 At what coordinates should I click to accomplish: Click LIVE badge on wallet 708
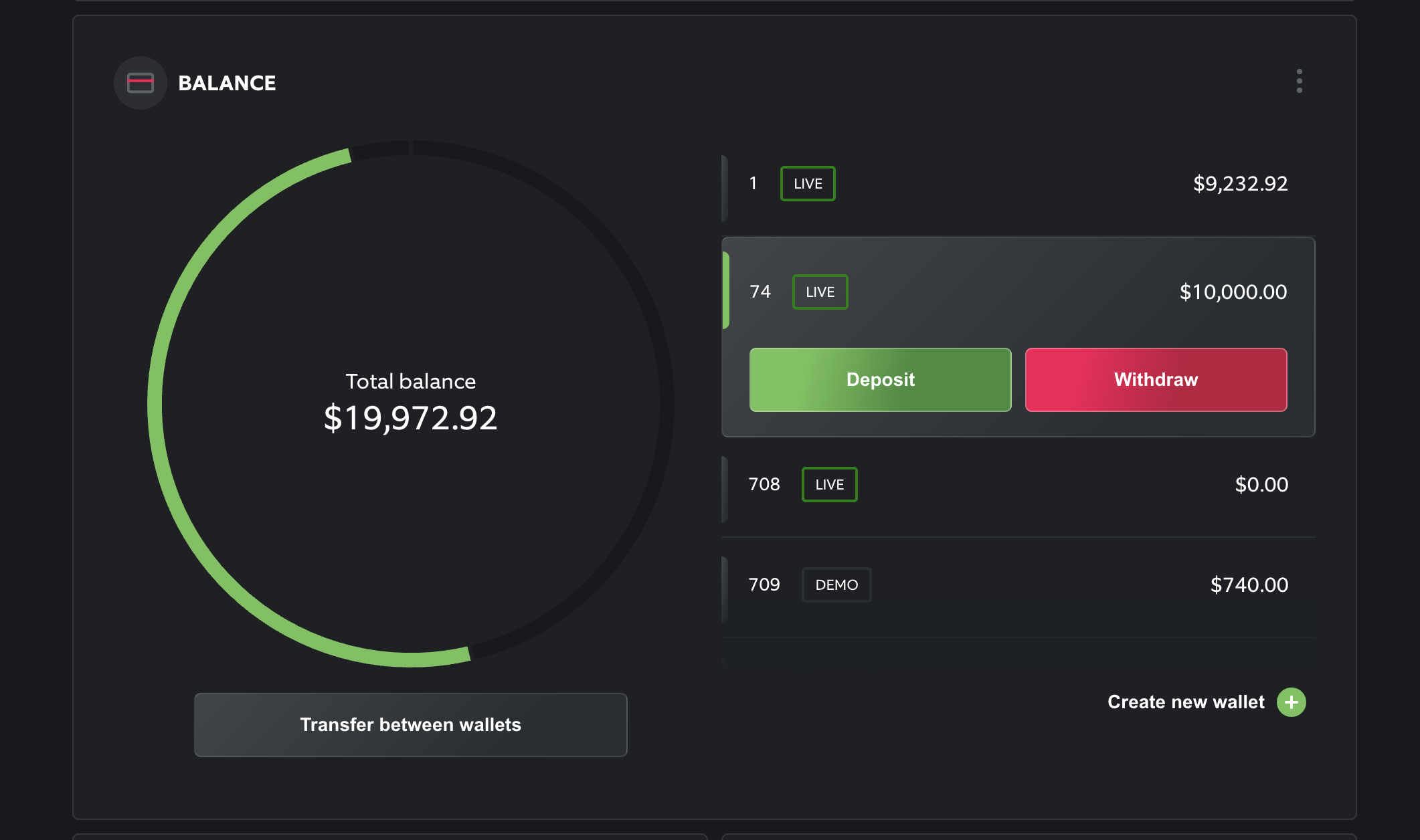829,485
